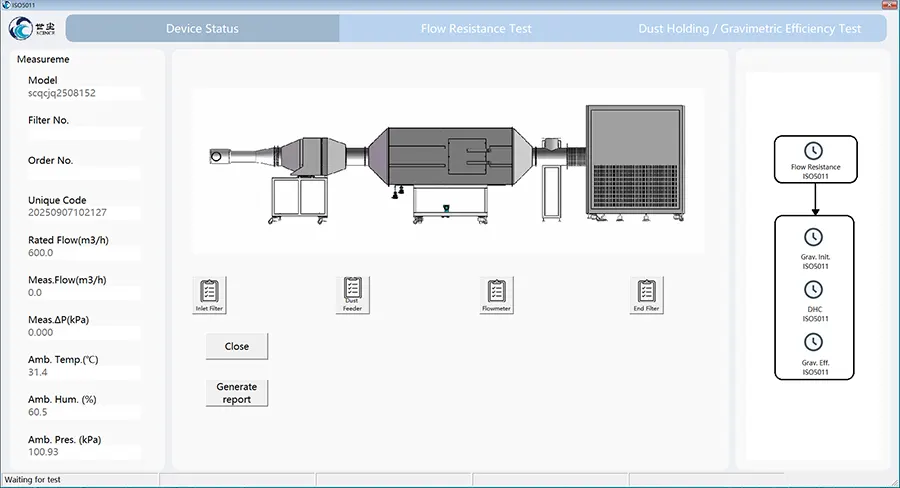Image resolution: width=900 pixels, height=488 pixels.
Task: Switch to the Device Status tab
Action: point(202,29)
